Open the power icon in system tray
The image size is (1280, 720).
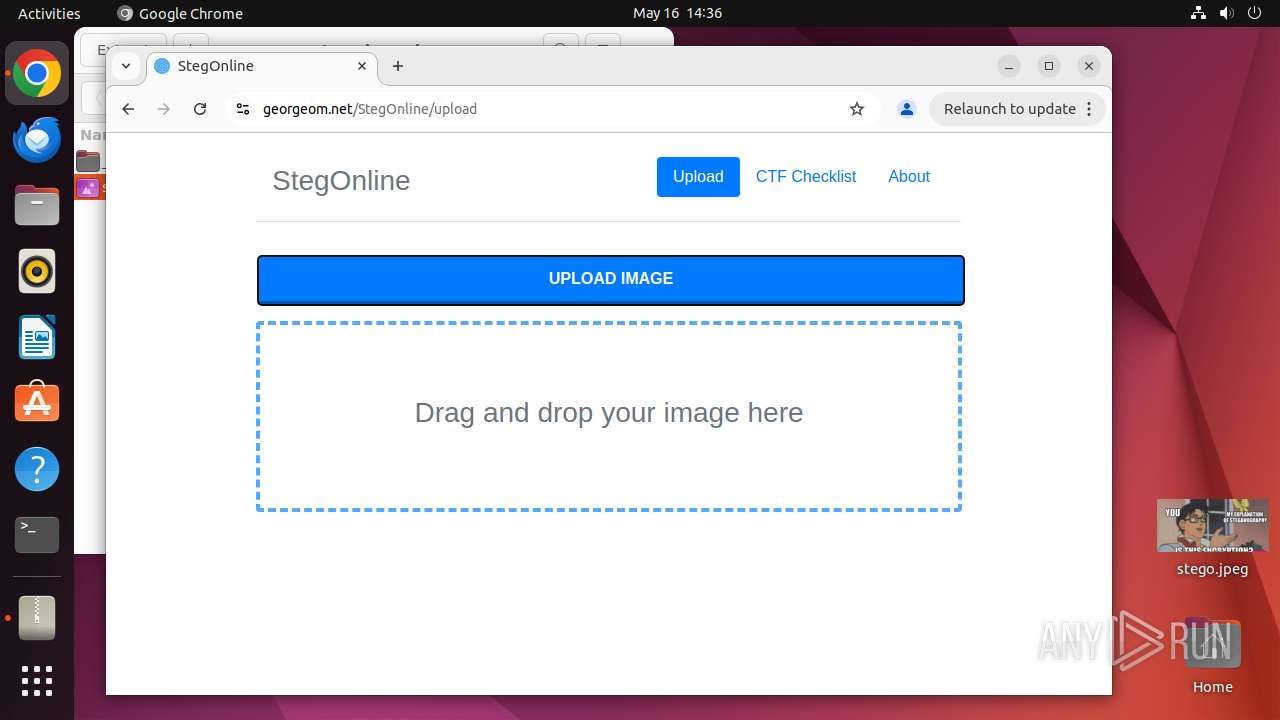tap(1255, 13)
